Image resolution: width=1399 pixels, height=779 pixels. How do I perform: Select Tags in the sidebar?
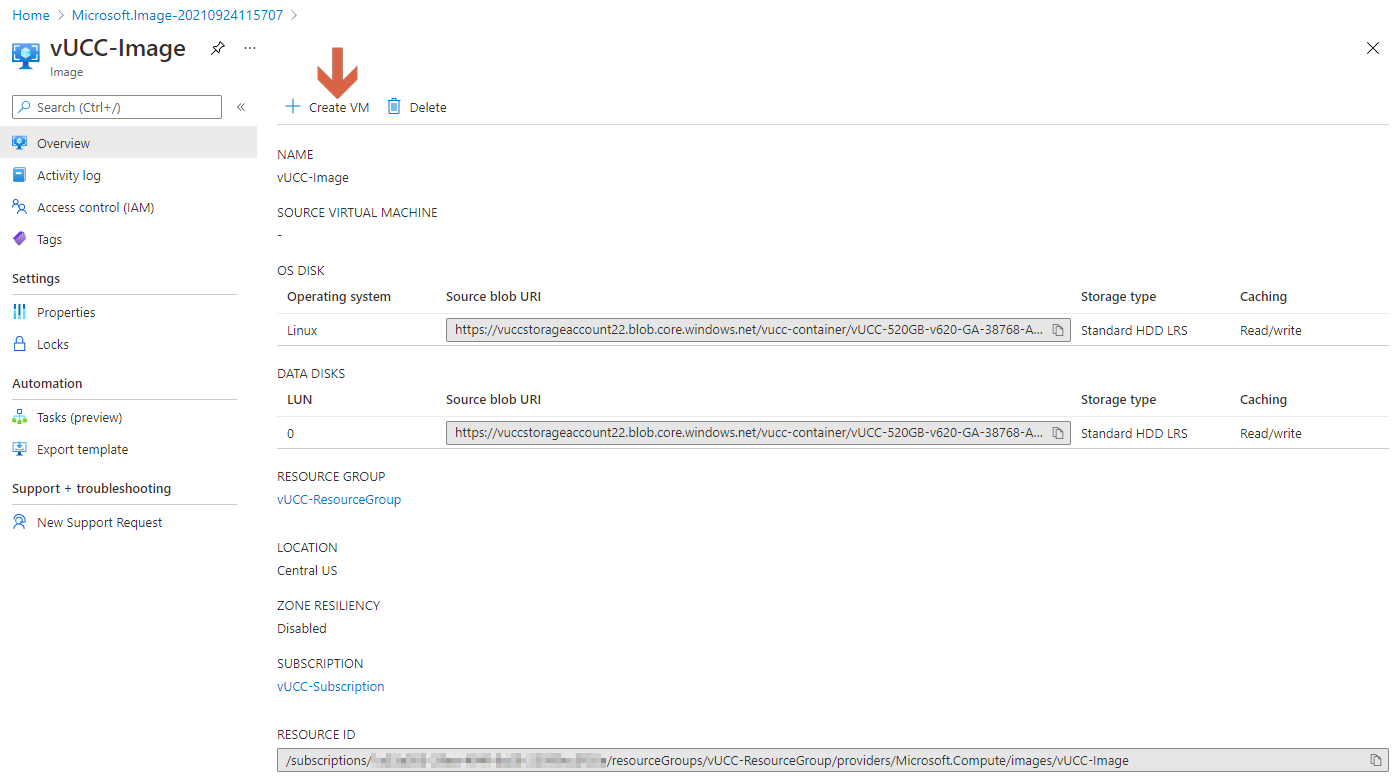[x=49, y=239]
